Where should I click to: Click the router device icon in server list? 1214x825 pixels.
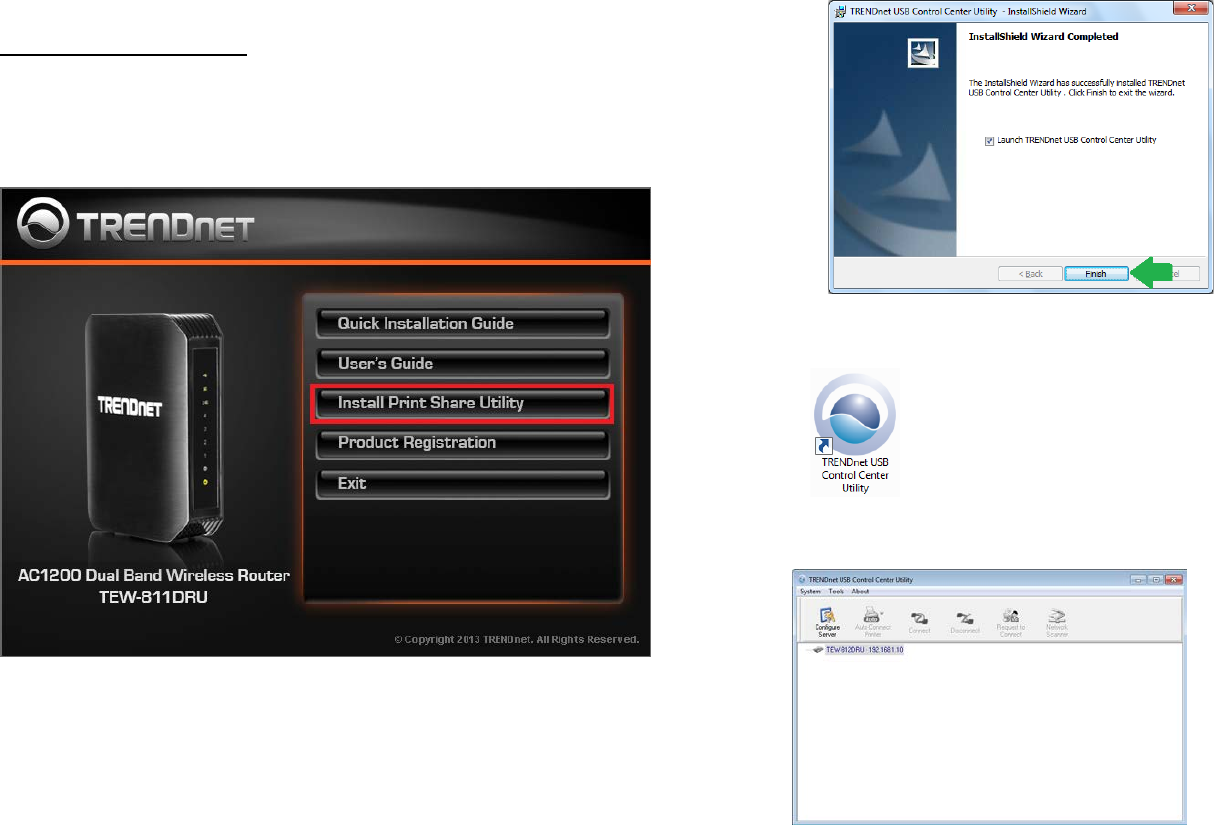pyautogui.click(x=816, y=650)
